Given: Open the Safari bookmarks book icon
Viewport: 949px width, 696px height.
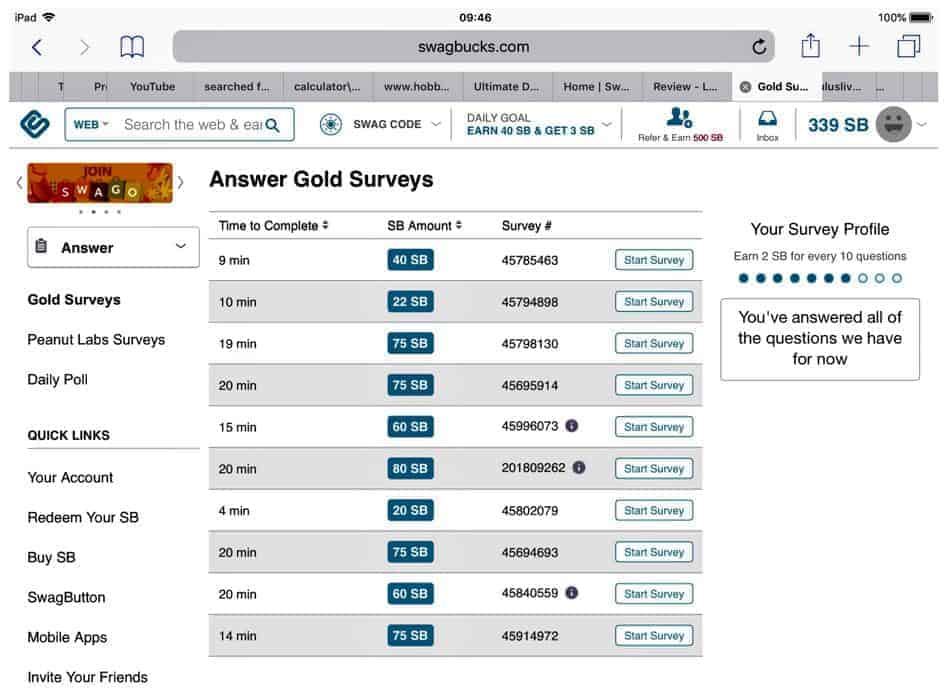Looking at the screenshot, I should pos(132,47).
